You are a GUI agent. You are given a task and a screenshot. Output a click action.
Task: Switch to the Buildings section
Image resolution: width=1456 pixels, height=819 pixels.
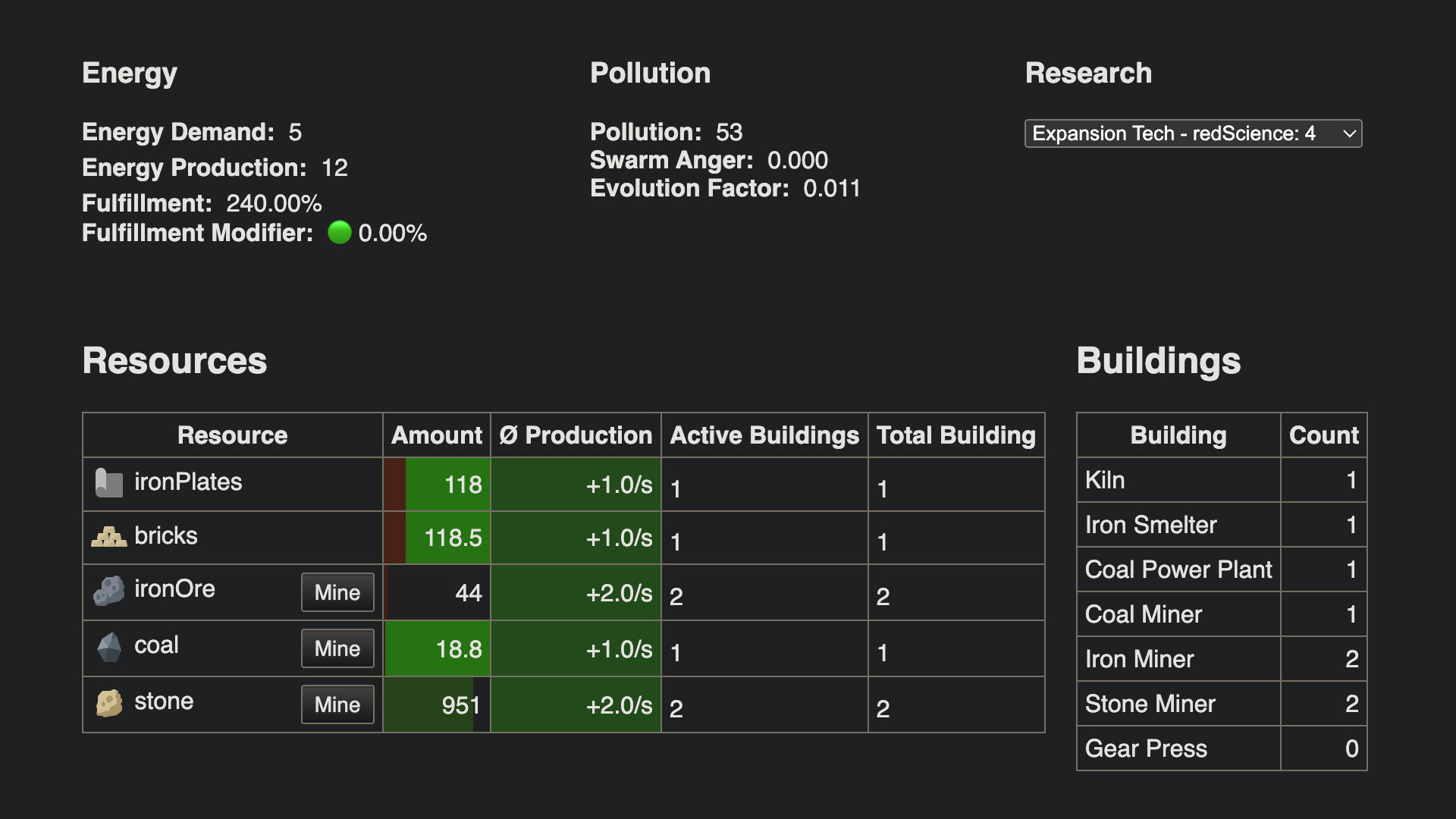pos(1159,361)
